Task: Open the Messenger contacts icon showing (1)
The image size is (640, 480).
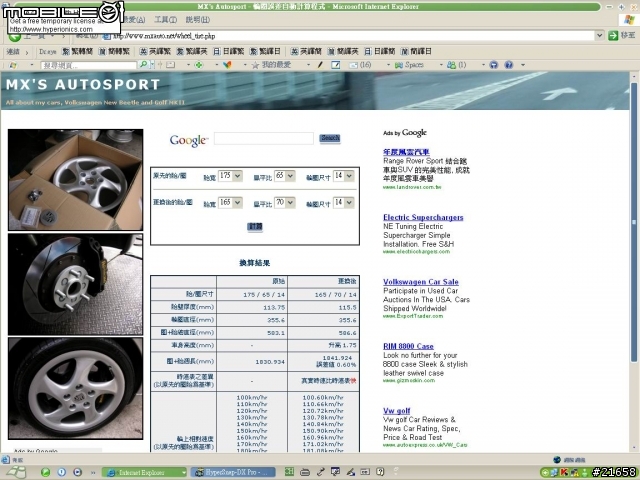Action: [456, 65]
